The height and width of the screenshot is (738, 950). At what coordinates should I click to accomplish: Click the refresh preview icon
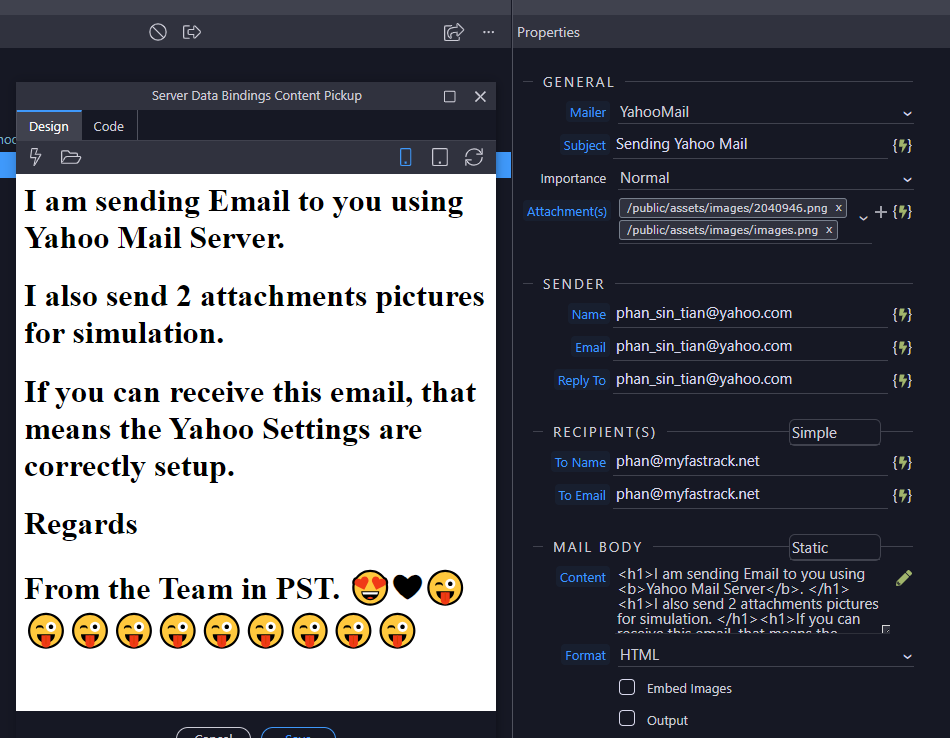pos(474,158)
